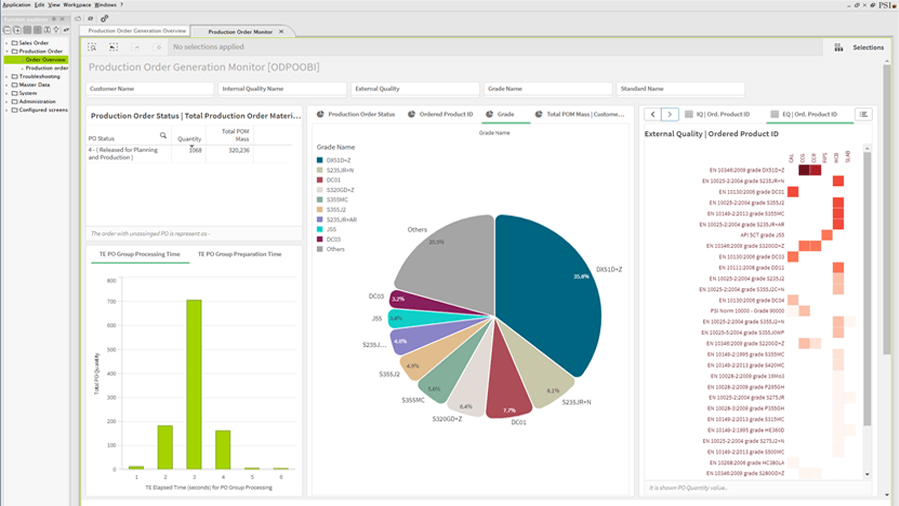Click the legend list icon in heatmap panel
899x506 pixels.
pyautogui.click(x=864, y=114)
